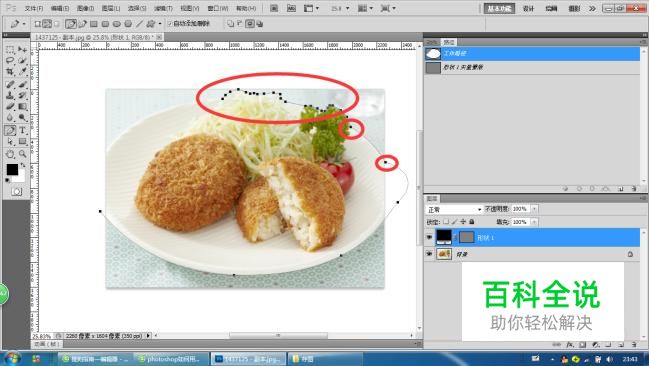Choose Fill Pixels mode in options bar

[57, 24]
